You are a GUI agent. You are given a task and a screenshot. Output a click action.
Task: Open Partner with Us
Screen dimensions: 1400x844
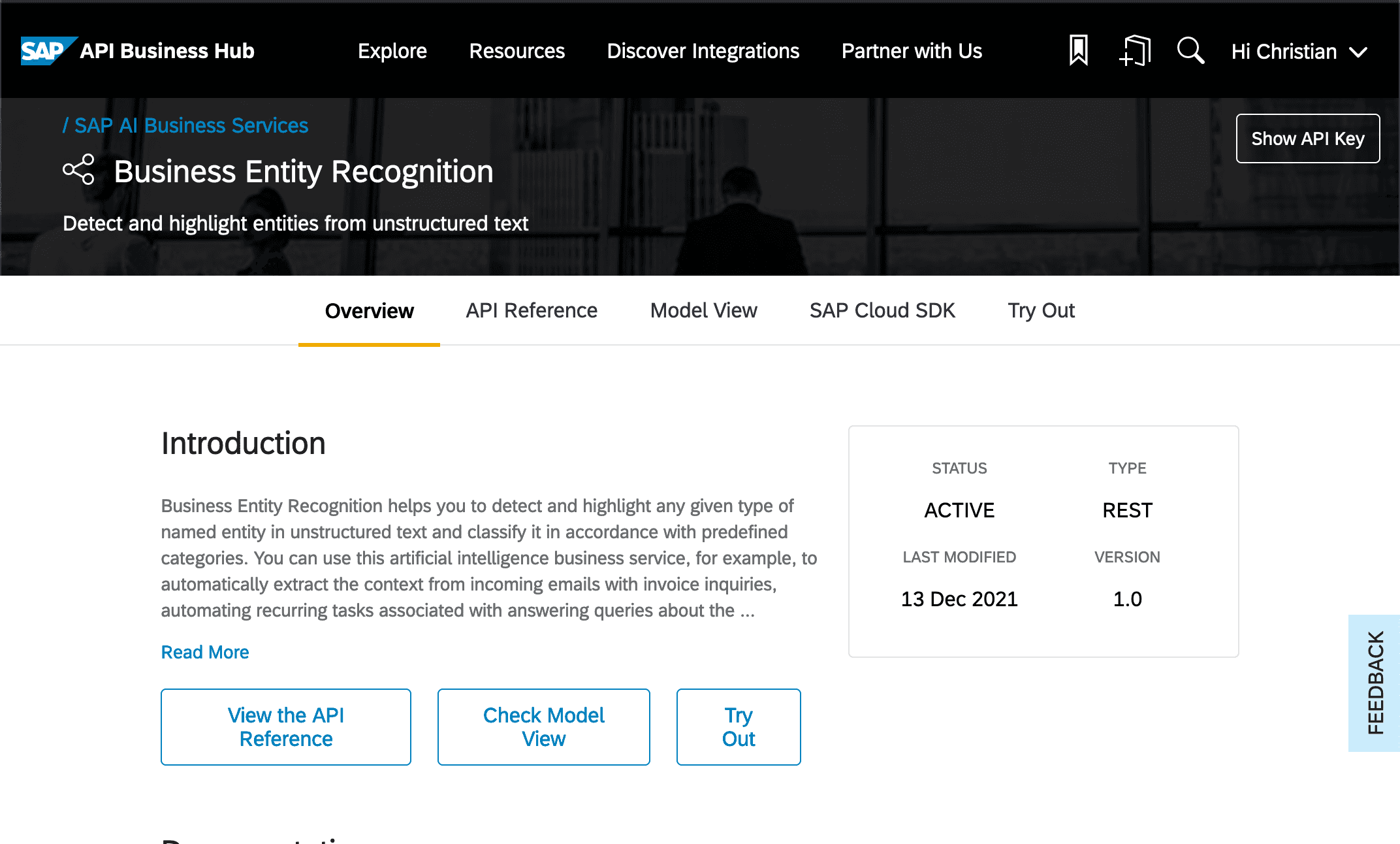tap(912, 51)
